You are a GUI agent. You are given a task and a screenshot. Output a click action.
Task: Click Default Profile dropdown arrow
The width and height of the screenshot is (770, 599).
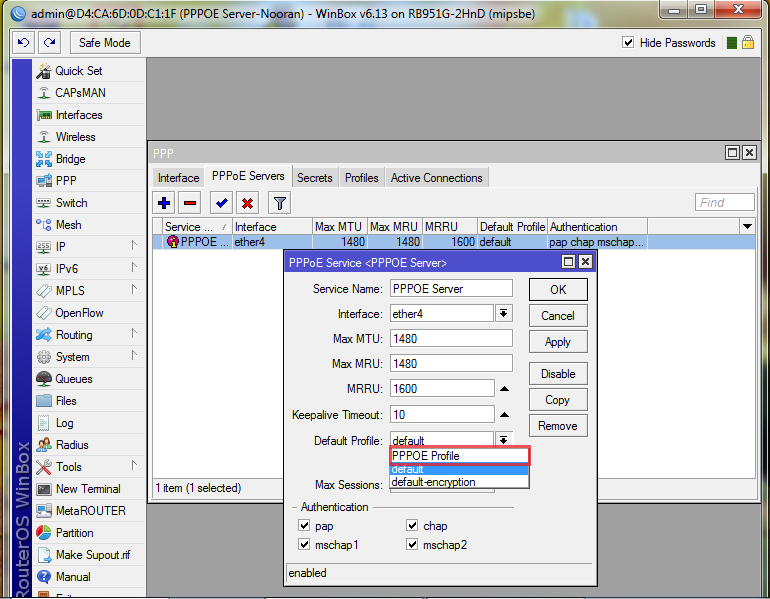pos(503,440)
